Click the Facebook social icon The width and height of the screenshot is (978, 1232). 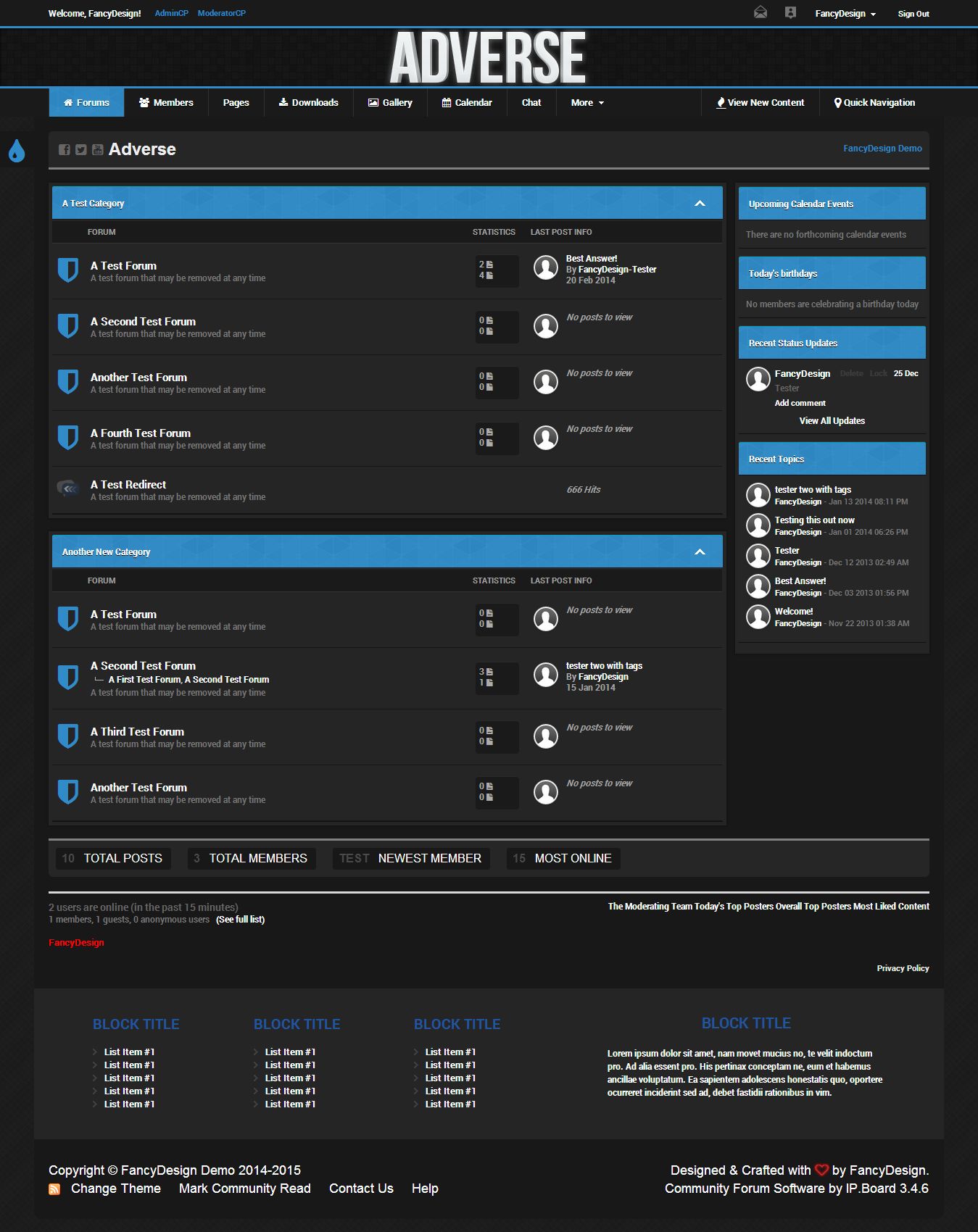point(65,149)
